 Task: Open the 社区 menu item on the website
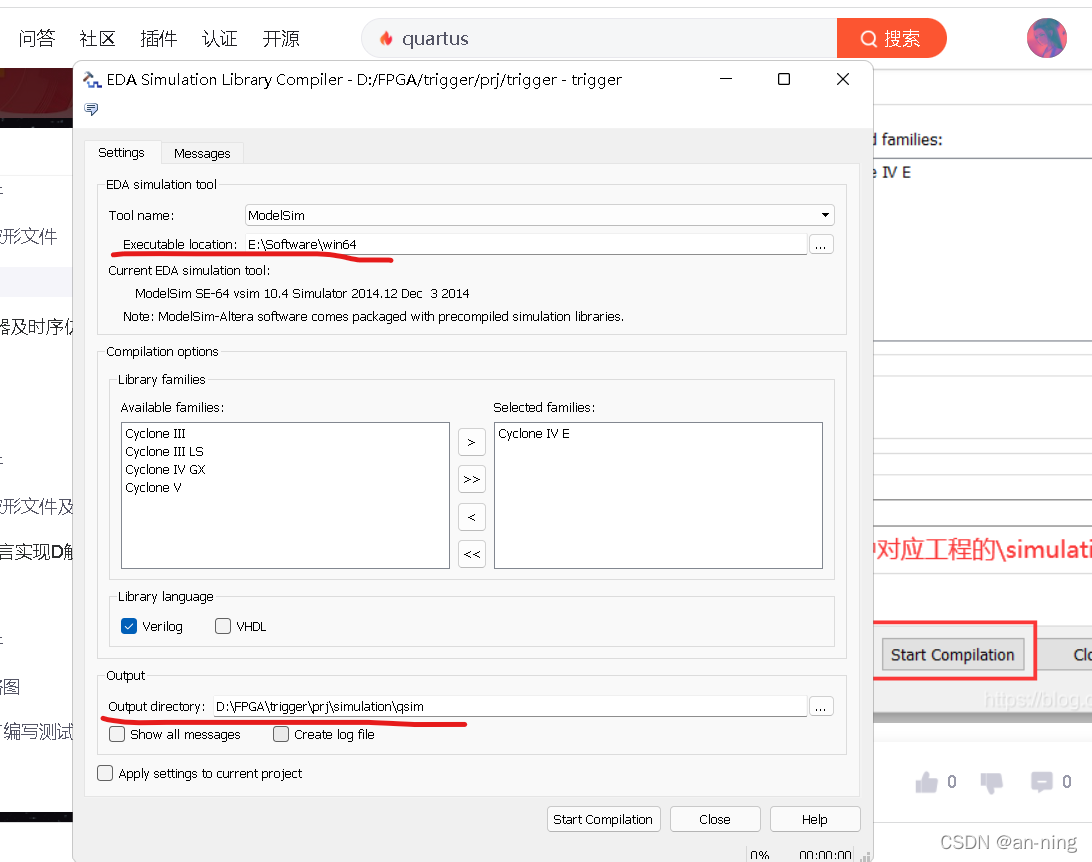click(x=98, y=38)
